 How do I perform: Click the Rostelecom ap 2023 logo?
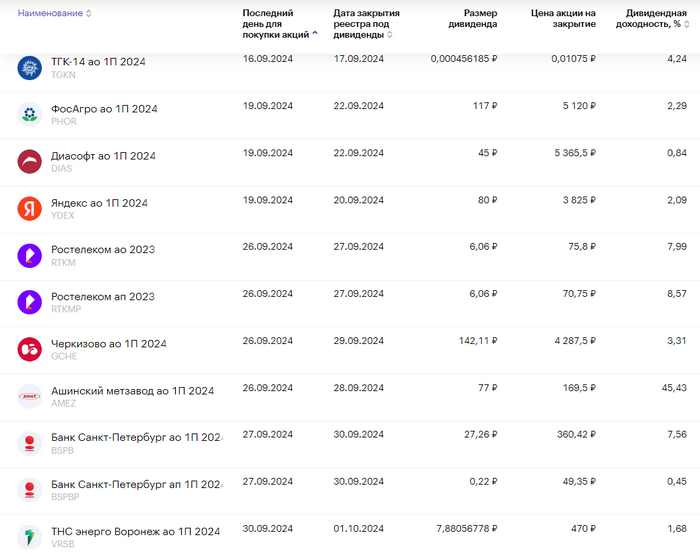29,302
